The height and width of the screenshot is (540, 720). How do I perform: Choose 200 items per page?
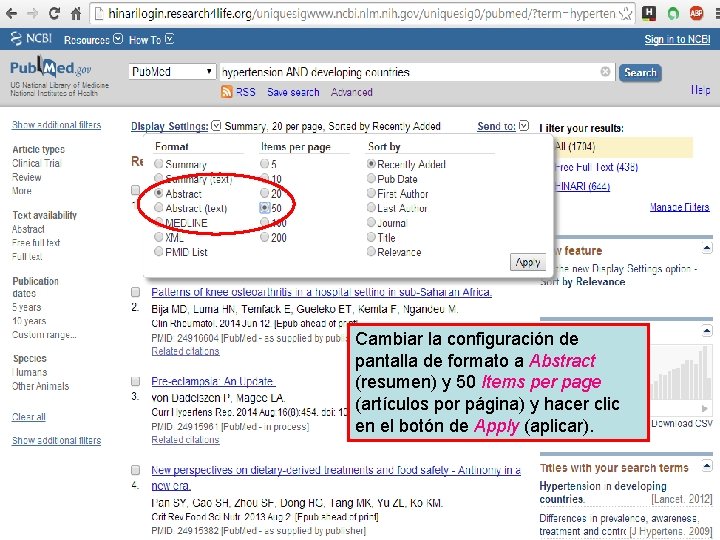pos(264,237)
